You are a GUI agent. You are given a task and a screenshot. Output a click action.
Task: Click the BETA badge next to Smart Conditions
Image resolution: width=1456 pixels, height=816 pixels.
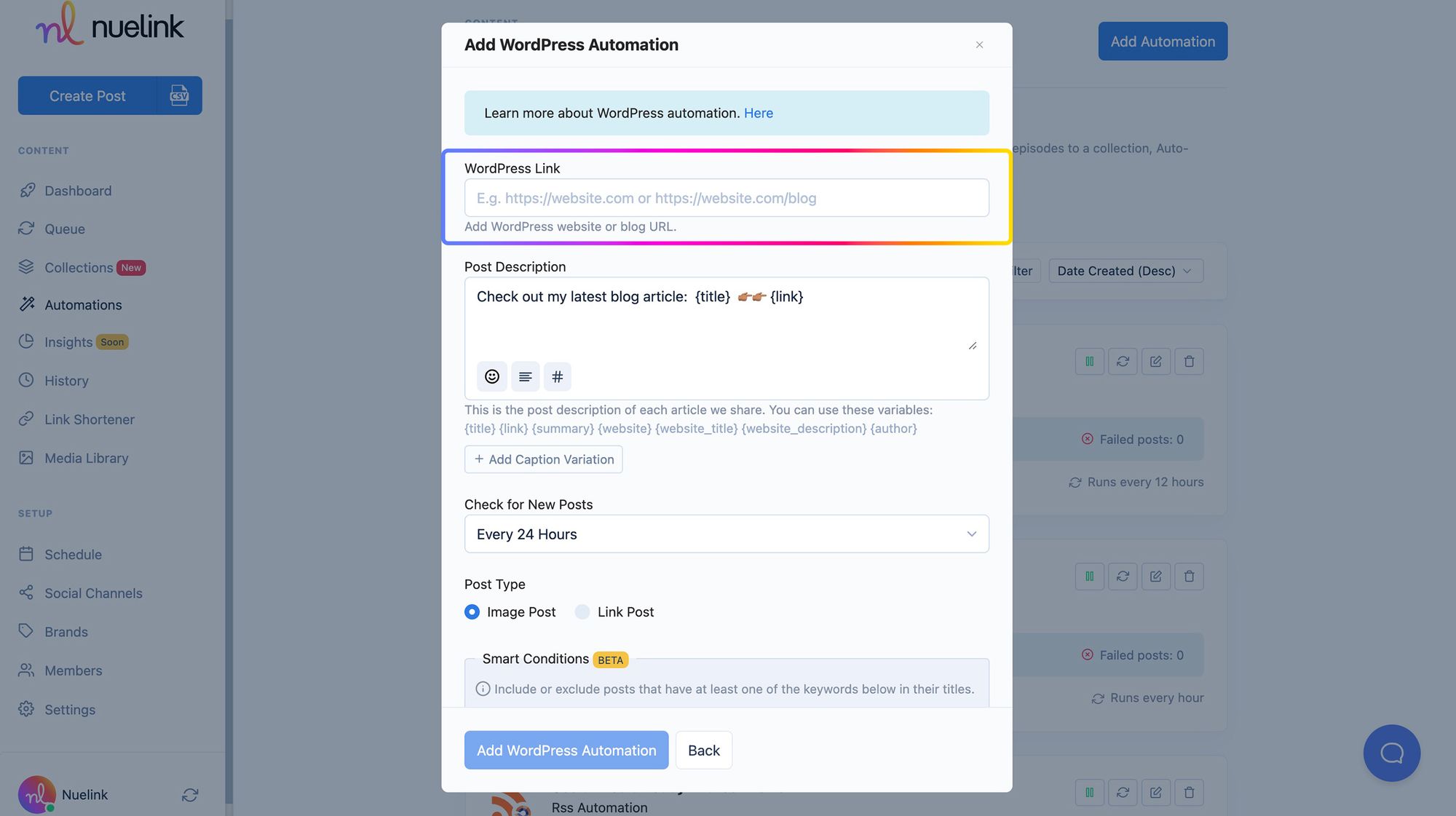tap(610, 659)
